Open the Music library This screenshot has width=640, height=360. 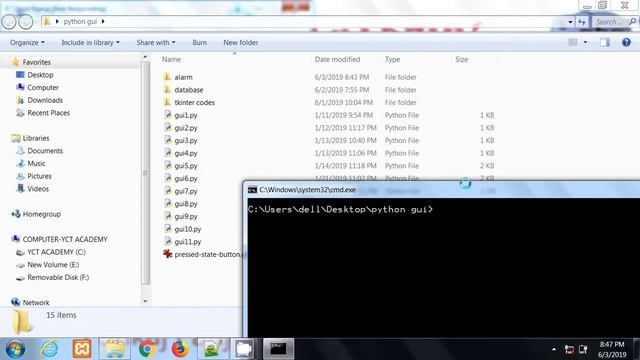[x=31, y=163]
